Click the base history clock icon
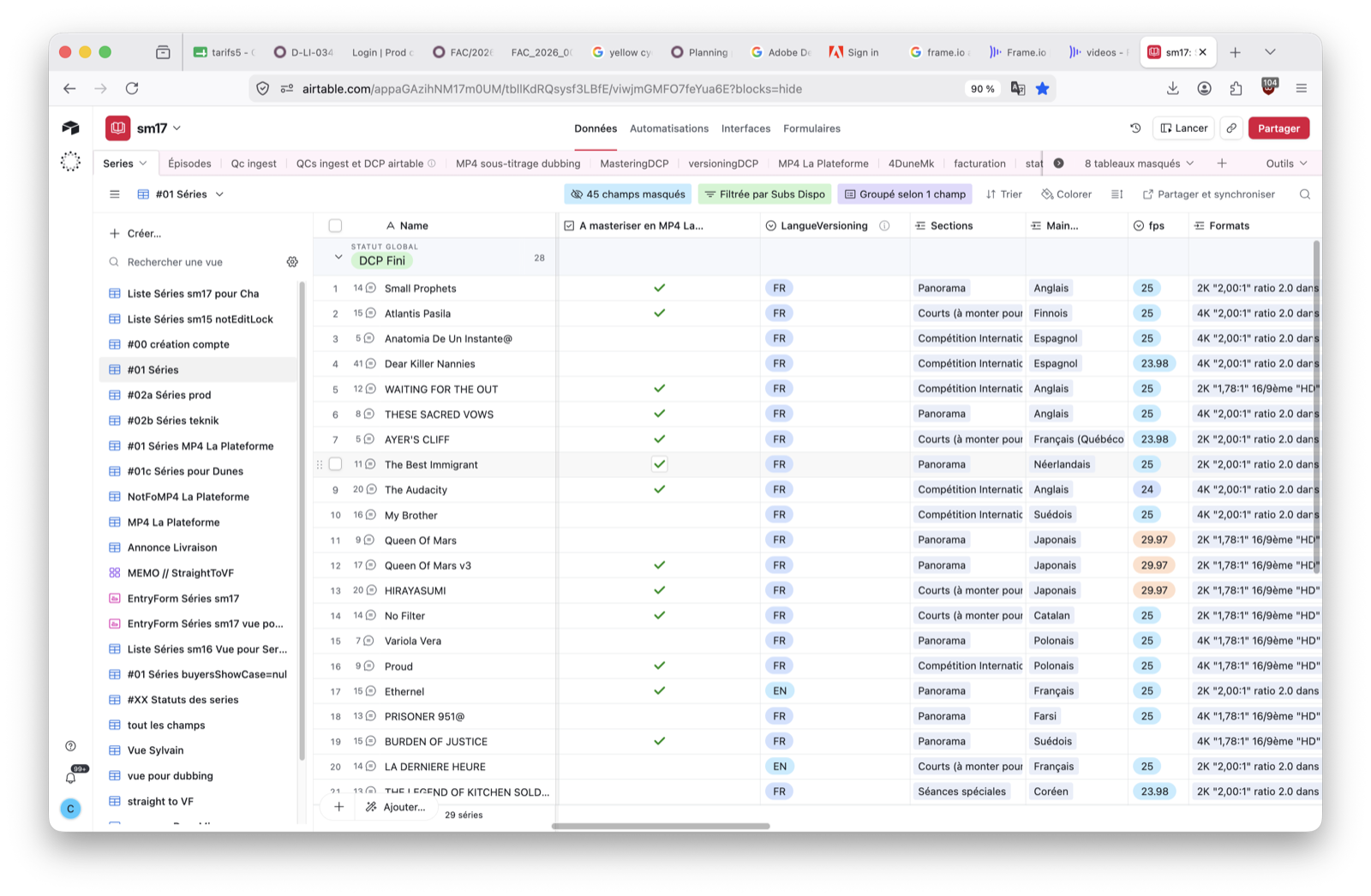This screenshot has width=1371, height=896. click(x=1135, y=128)
